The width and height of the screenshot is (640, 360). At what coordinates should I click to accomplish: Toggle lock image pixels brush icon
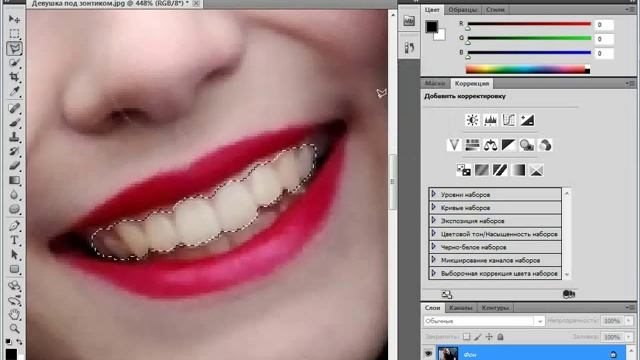[x=478, y=337]
